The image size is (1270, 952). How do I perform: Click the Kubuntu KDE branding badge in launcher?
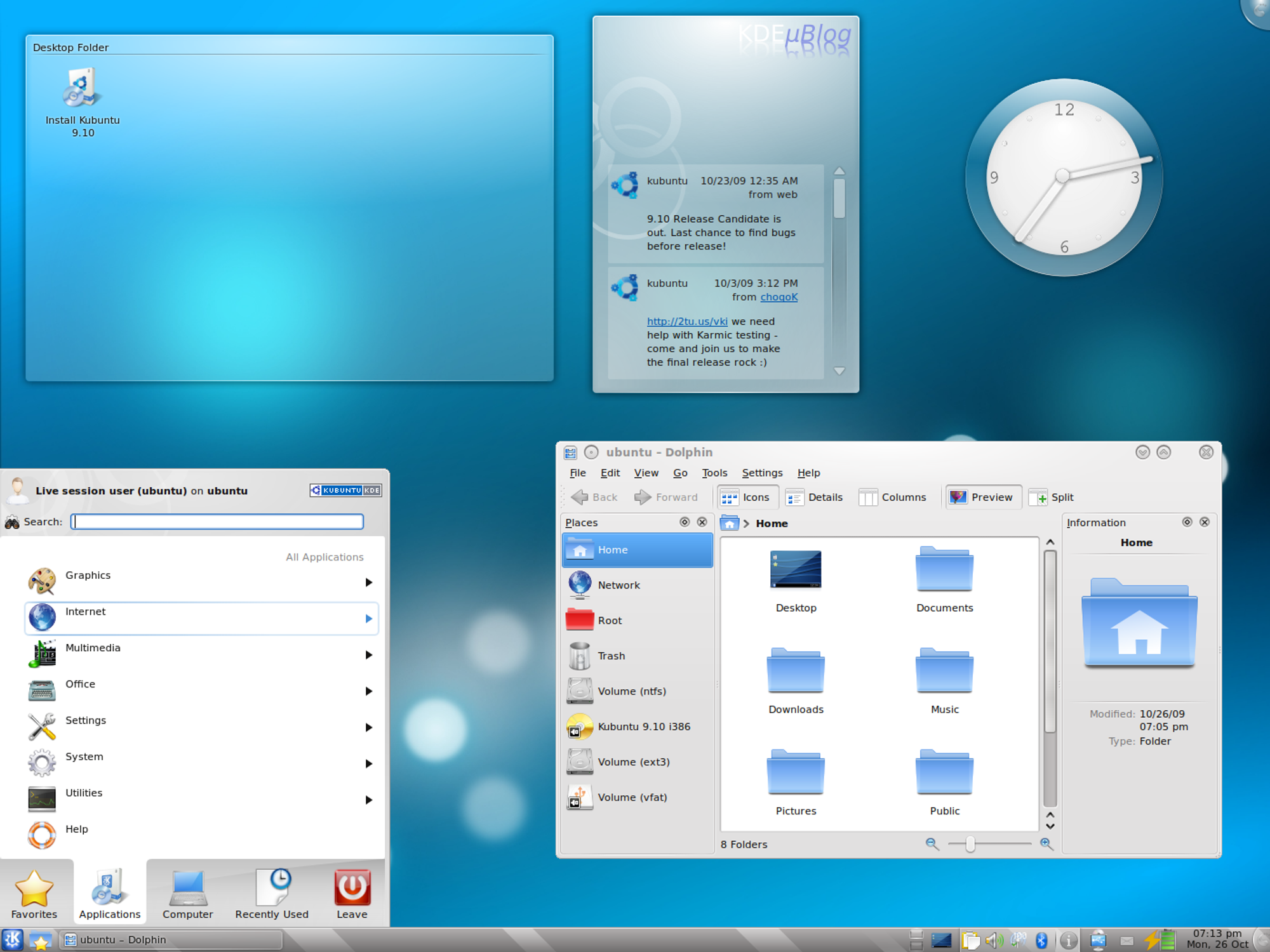tap(345, 490)
